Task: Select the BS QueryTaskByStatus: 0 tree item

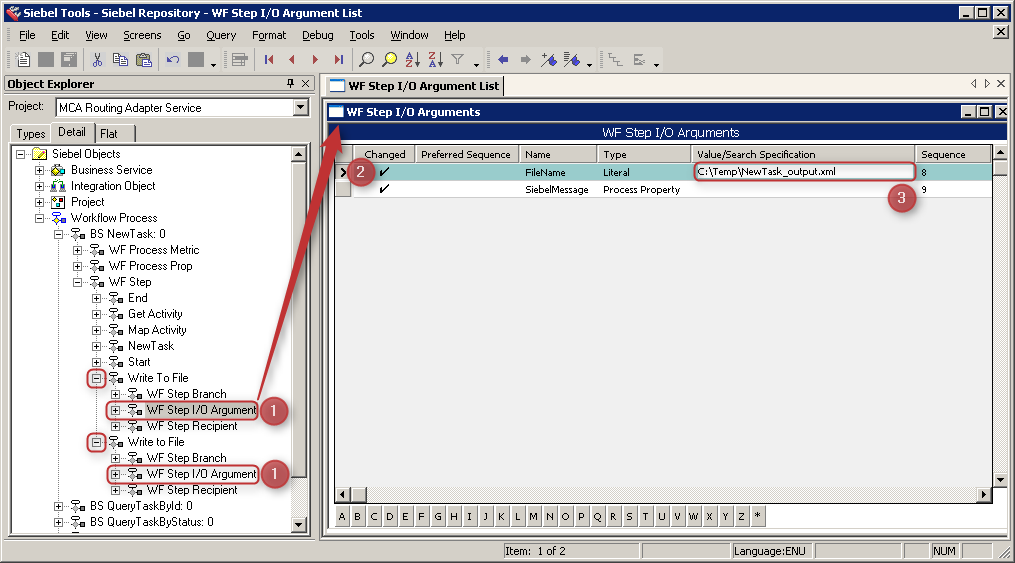Action: click(152, 522)
